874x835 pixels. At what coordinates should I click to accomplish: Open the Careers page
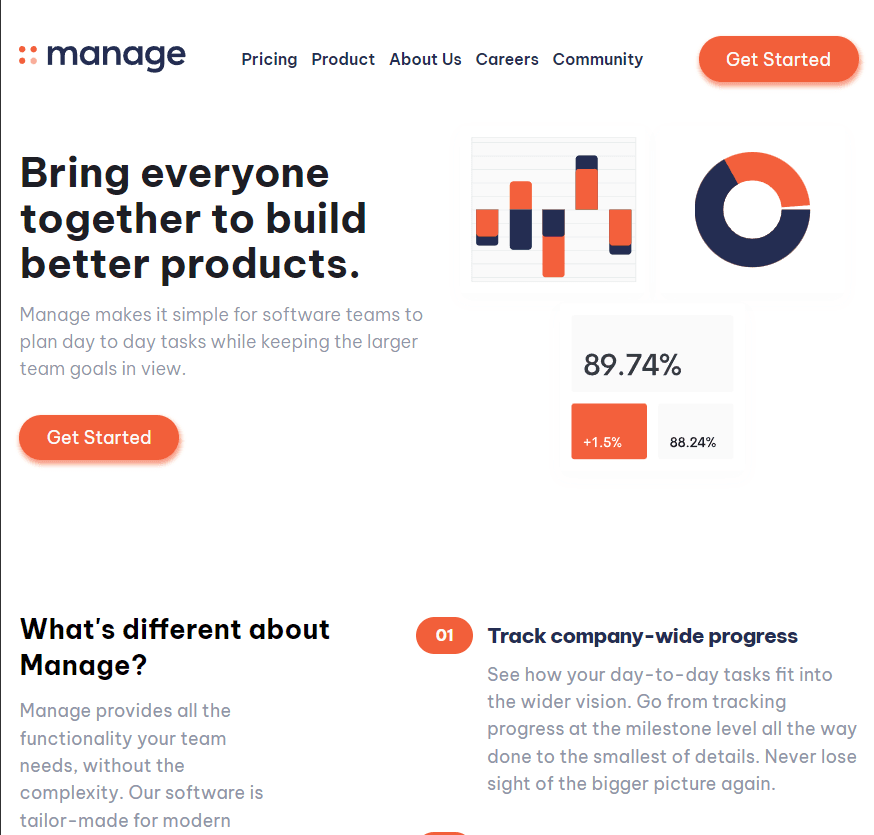[x=507, y=59]
